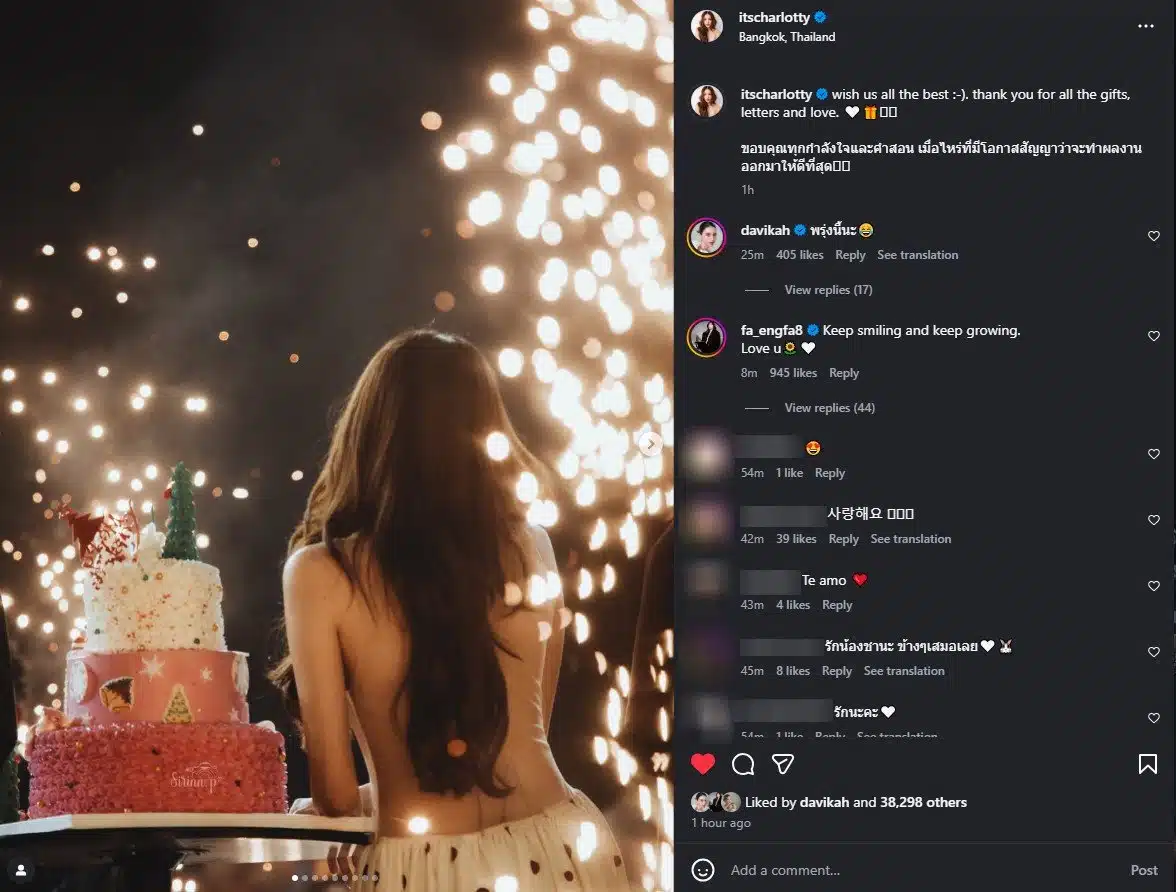Open the three-dot more options menu
This screenshot has width=1176, height=892.
tap(1146, 27)
